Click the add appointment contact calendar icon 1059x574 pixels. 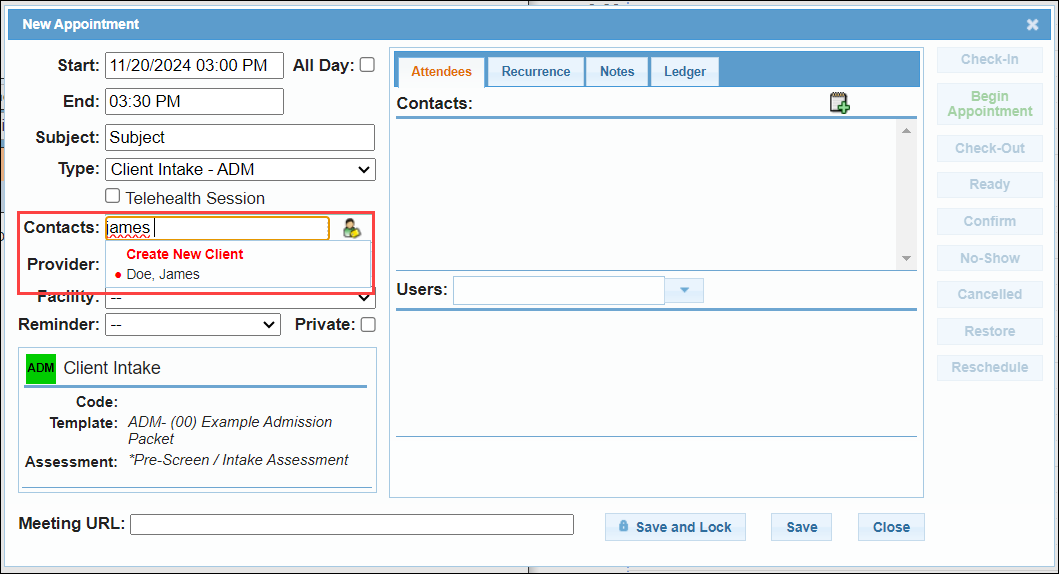pos(840,103)
